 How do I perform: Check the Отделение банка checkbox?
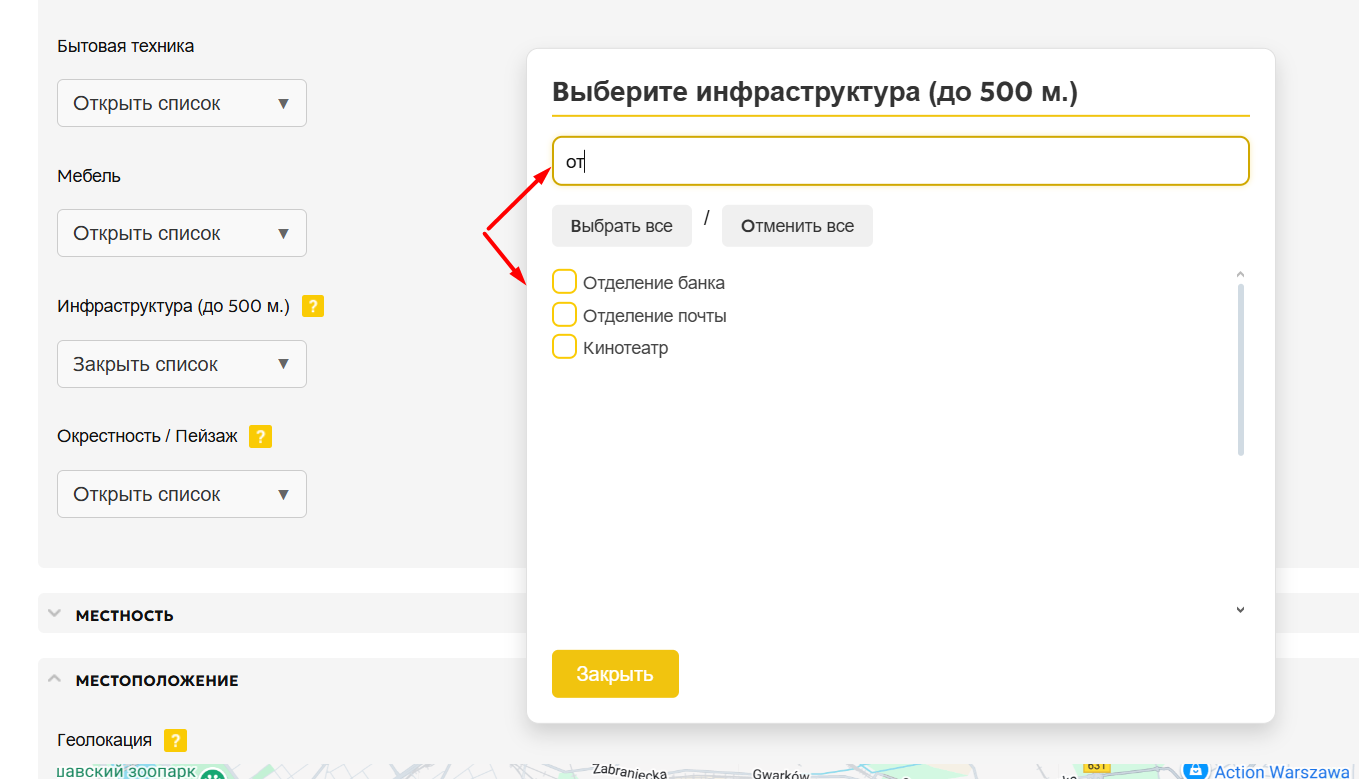tap(565, 282)
